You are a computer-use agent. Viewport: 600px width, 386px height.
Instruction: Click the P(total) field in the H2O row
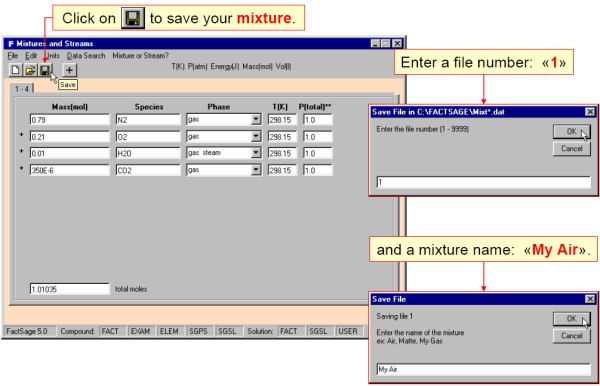click(318, 153)
